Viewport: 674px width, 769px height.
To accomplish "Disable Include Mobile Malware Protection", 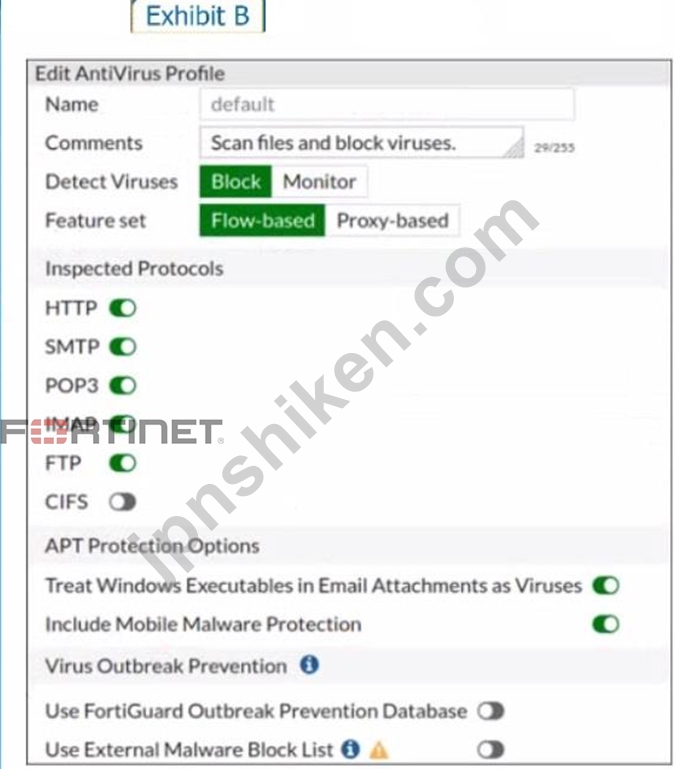I will [606, 624].
